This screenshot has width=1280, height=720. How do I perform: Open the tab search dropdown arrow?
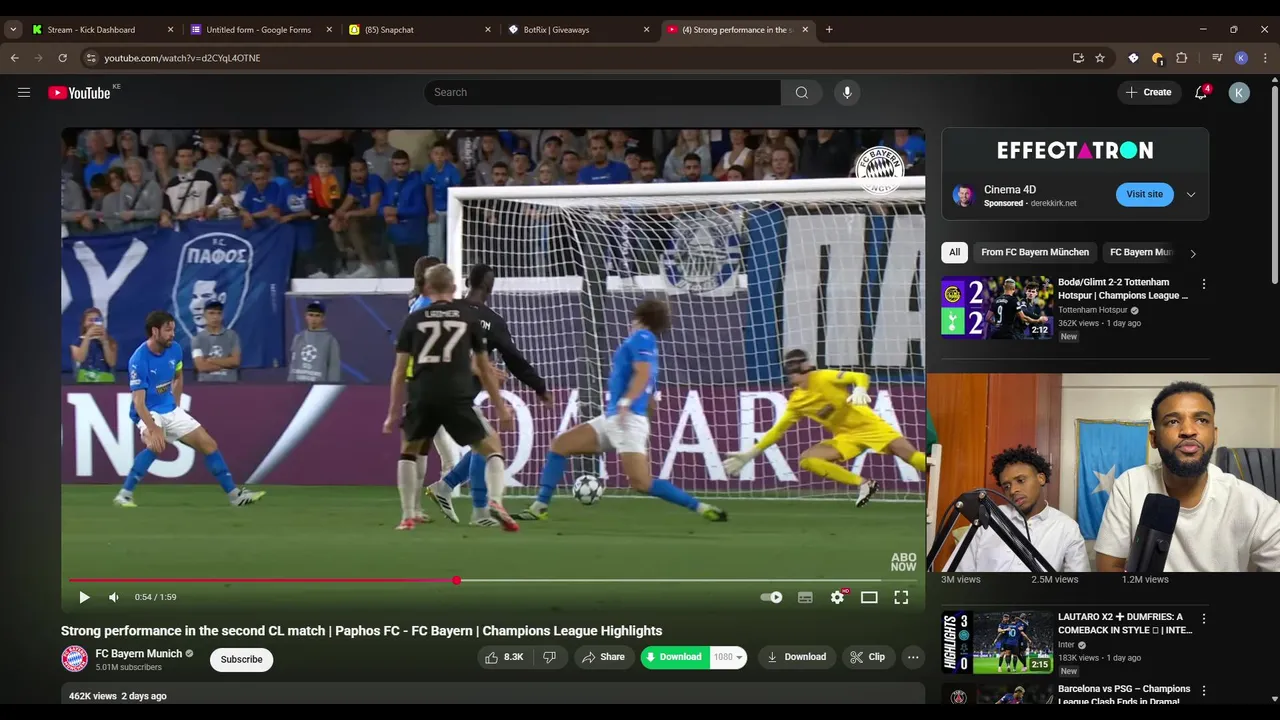point(13,29)
